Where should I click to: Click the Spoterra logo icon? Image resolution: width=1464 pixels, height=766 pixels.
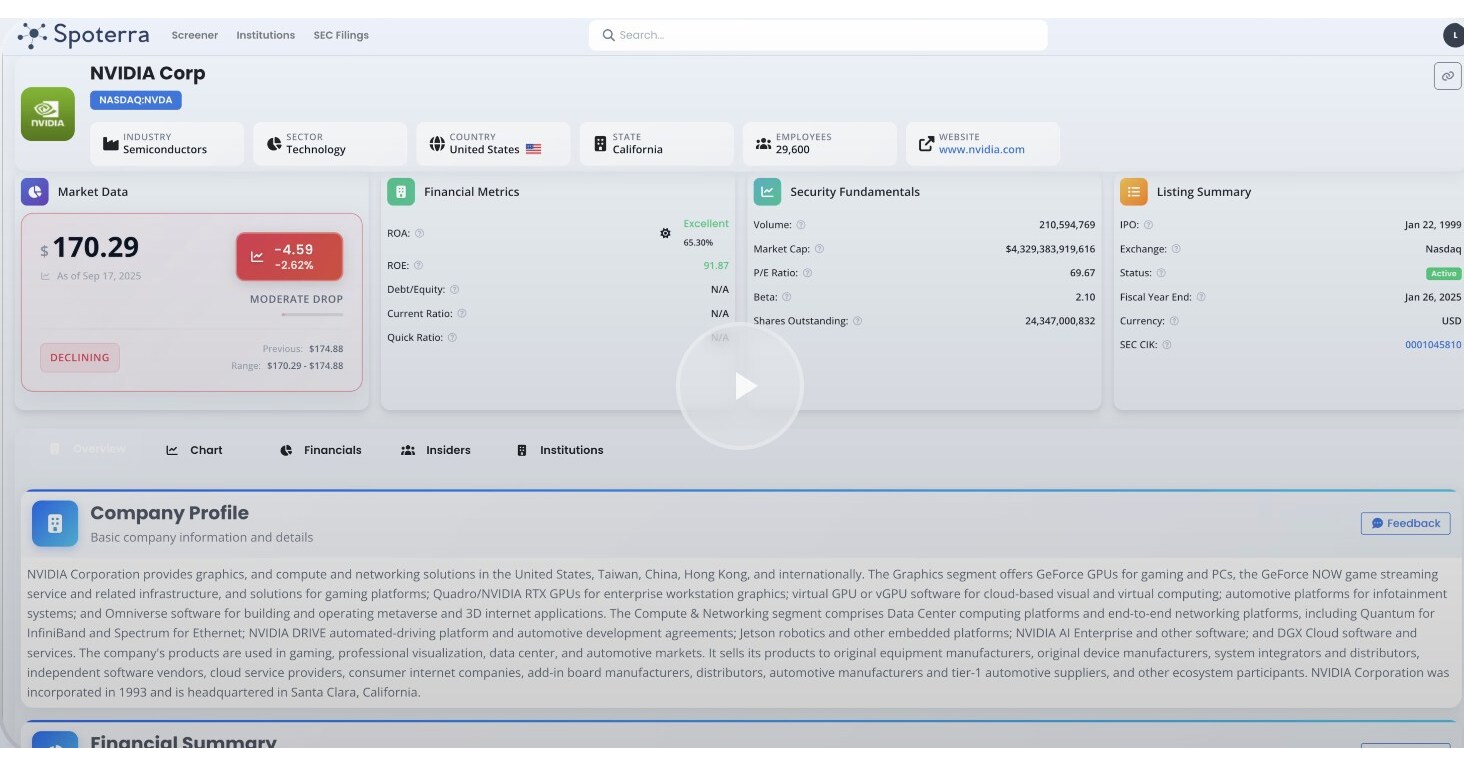pyautogui.click(x=32, y=36)
